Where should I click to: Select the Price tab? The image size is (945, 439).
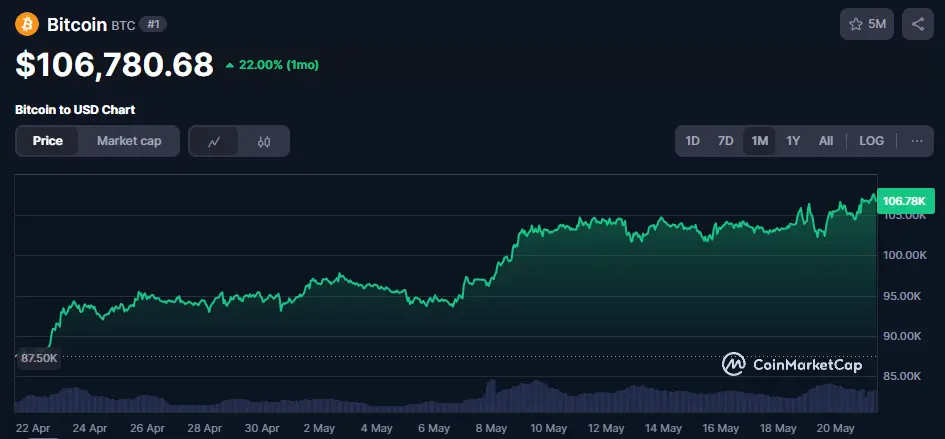pos(48,141)
